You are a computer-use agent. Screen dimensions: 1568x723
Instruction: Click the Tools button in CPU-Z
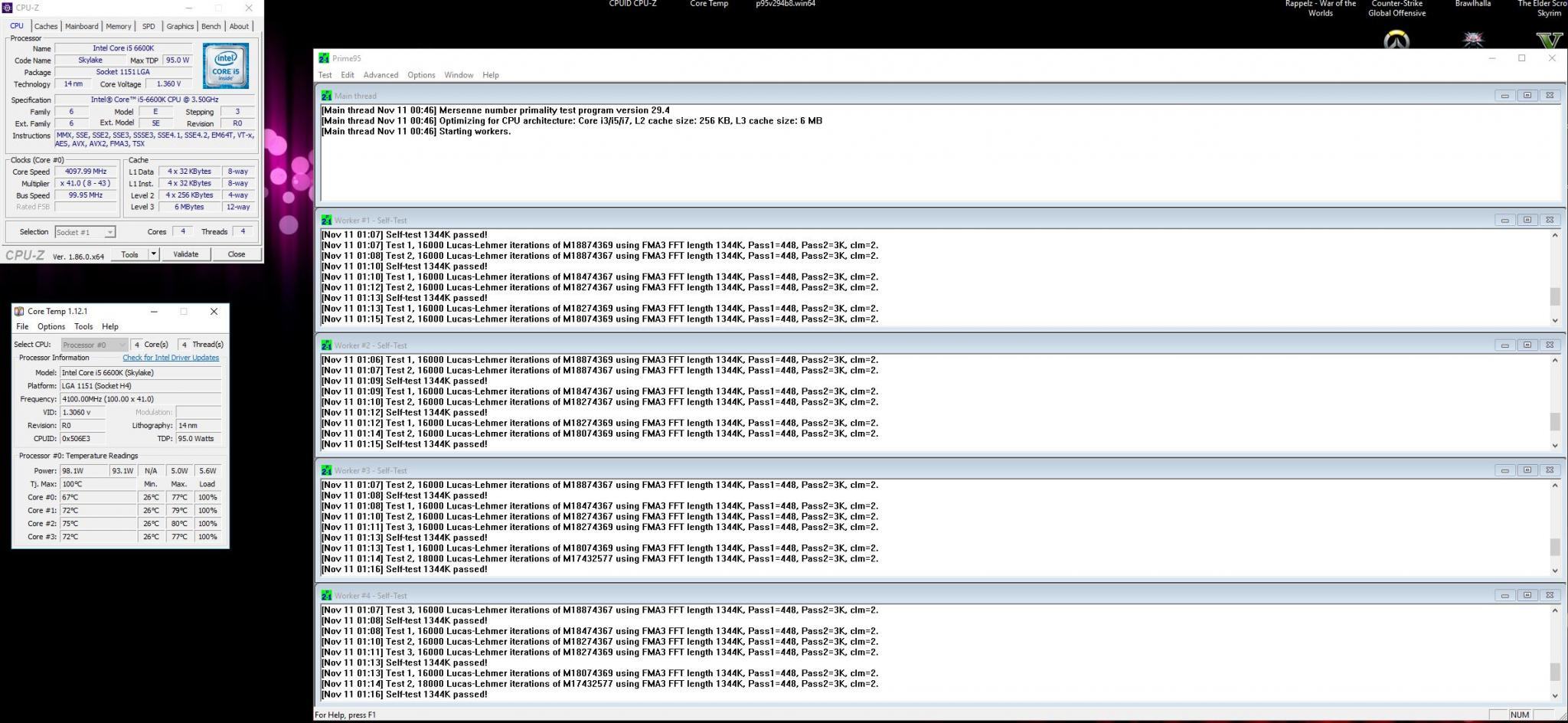tap(129, 254)
